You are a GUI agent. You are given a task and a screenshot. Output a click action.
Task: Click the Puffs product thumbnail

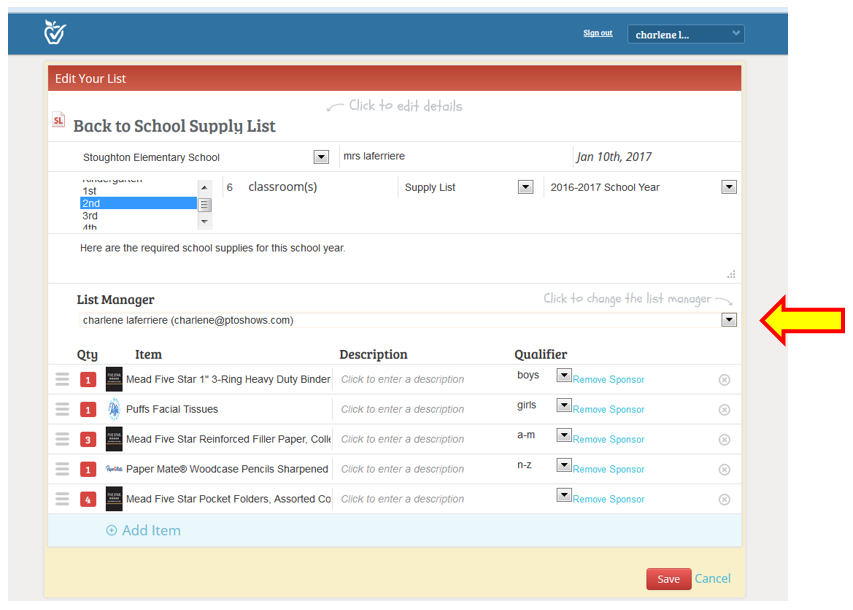[114, 409]
